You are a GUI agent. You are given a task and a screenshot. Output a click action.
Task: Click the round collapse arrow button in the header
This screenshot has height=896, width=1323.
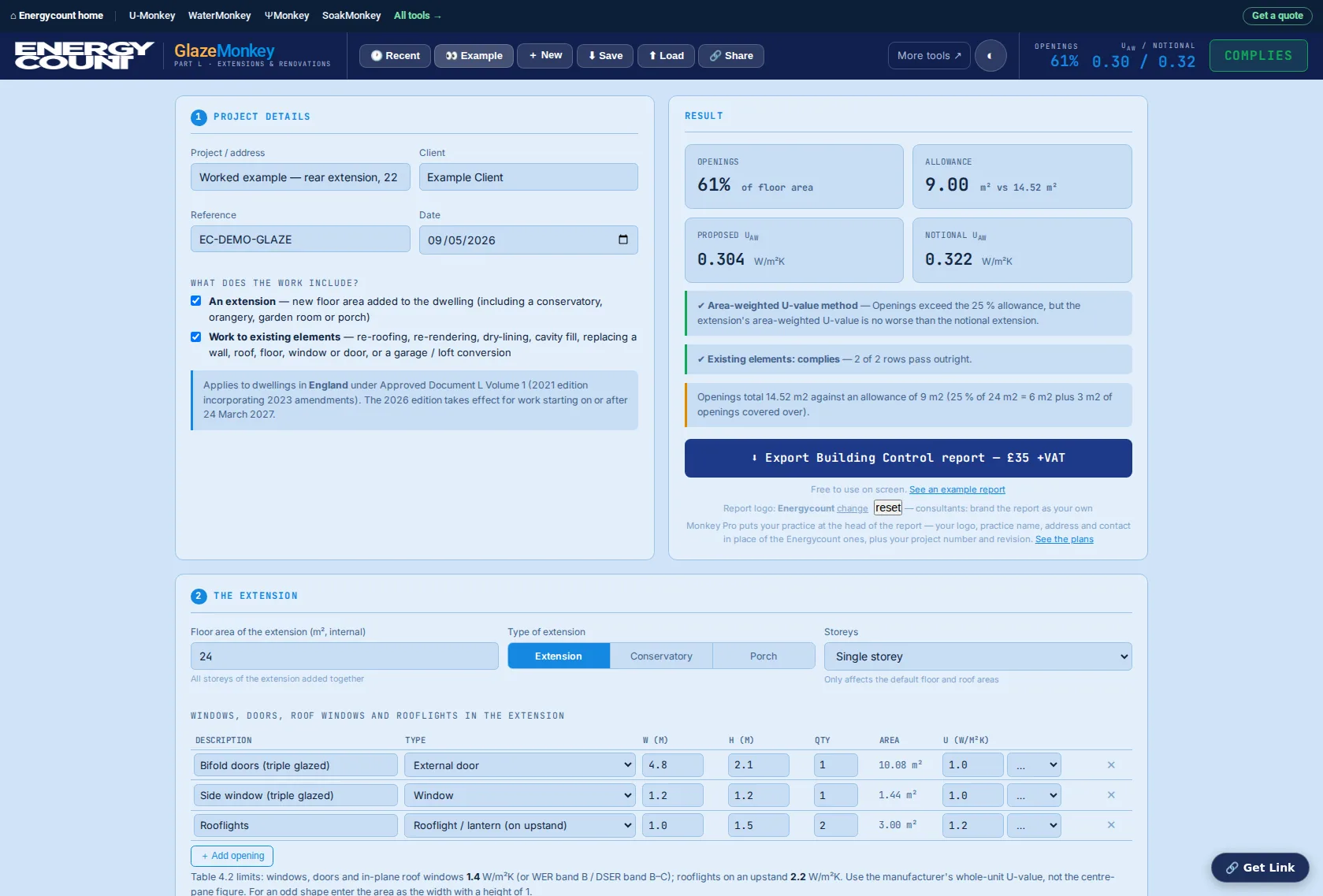990,56
